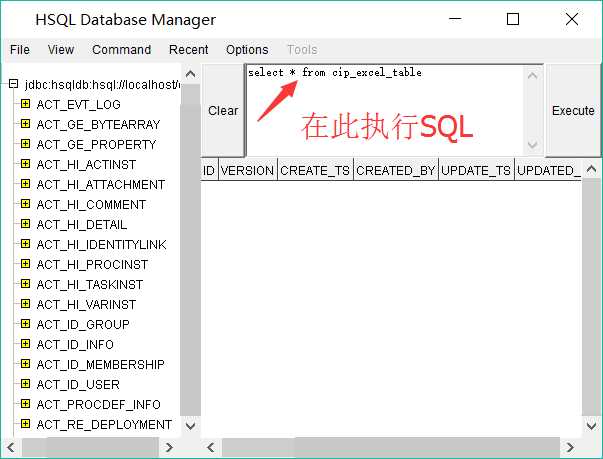Expand the ACT_HI_VARINST table node

(x=25, y=304)
